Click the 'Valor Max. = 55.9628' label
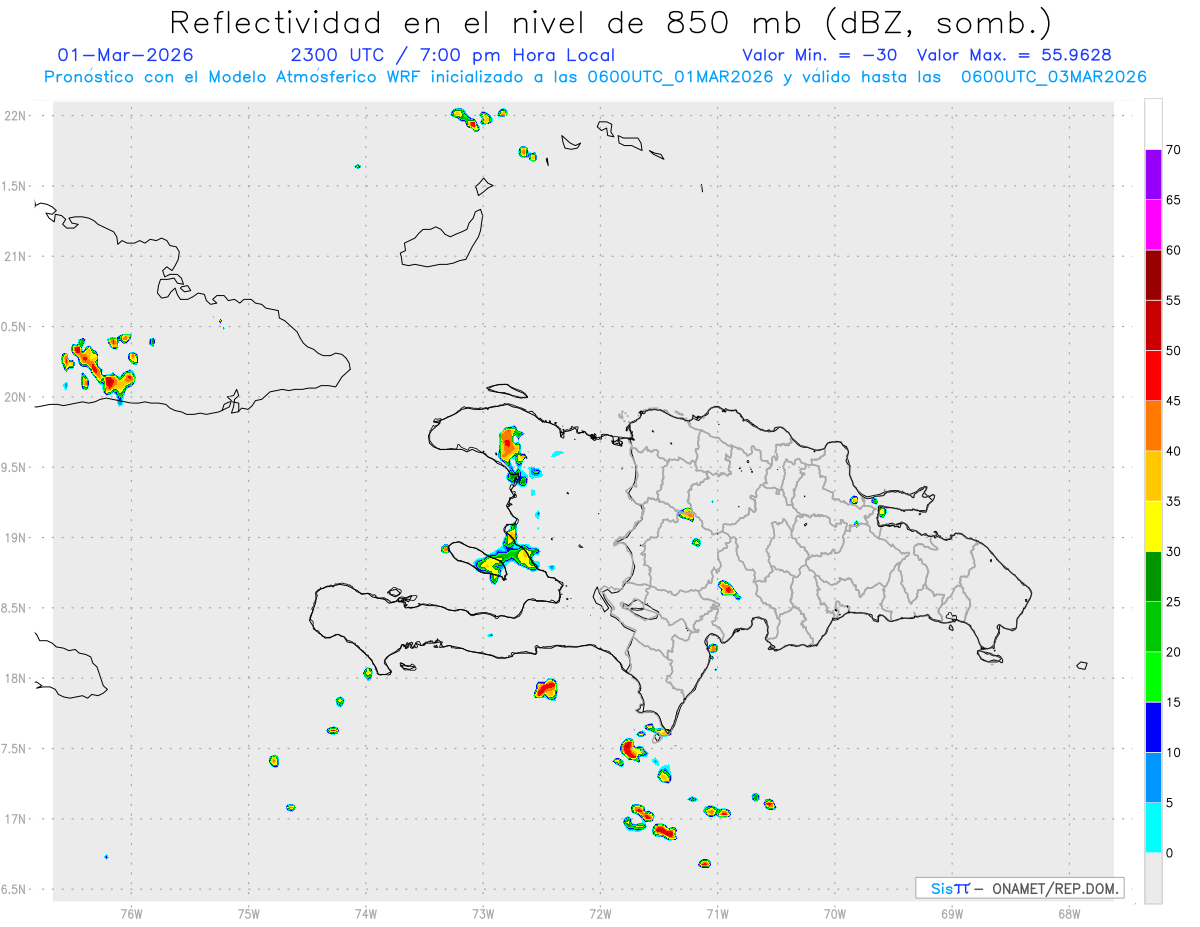The image size is (1200, 927). 1014,55
